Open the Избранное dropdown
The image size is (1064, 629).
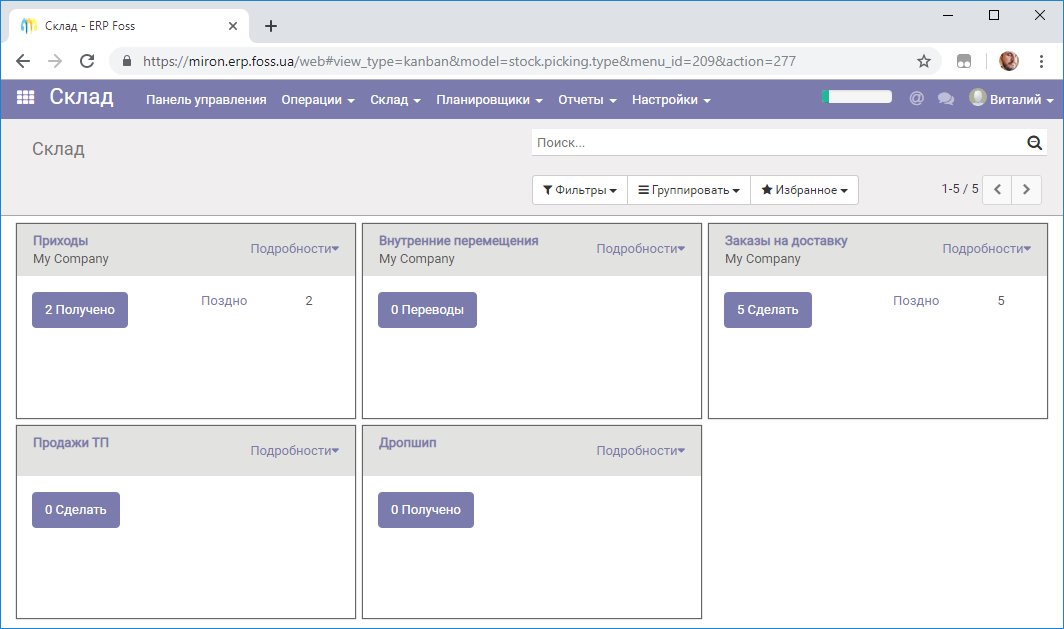[804, 190]
